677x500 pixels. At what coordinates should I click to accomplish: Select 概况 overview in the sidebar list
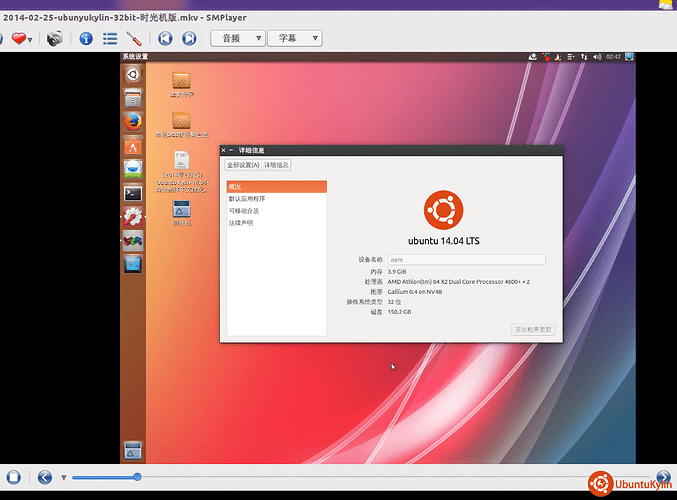coord(277,187)
